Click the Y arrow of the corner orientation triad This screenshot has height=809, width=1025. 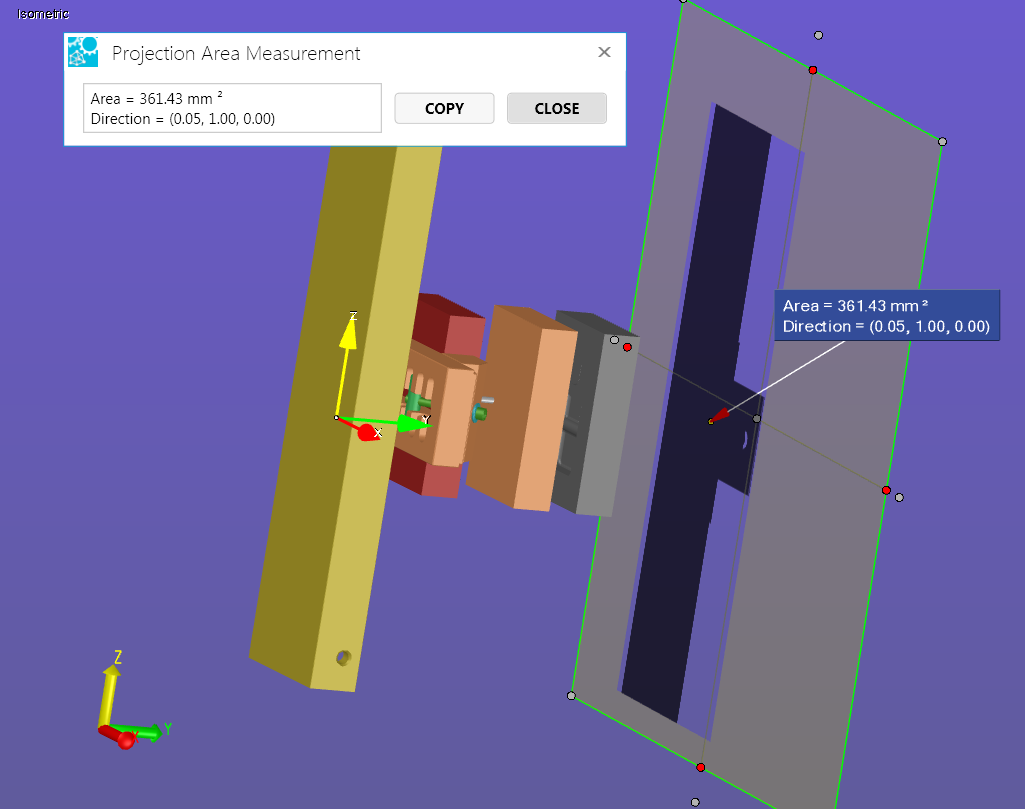(x=155, y=731)
